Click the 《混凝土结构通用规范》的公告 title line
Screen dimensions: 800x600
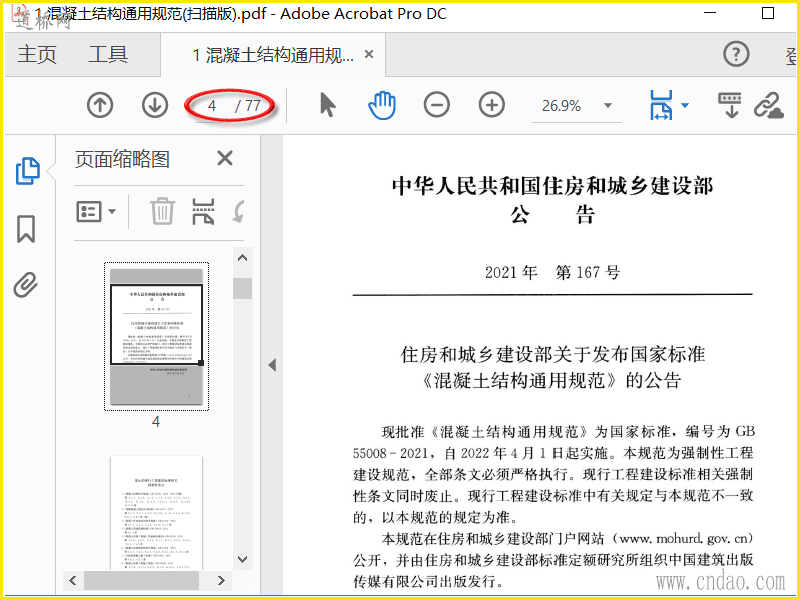point(553,381)
